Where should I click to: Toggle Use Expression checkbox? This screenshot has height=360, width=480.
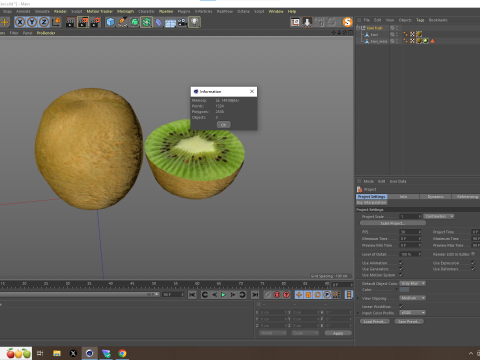(473, 263)
